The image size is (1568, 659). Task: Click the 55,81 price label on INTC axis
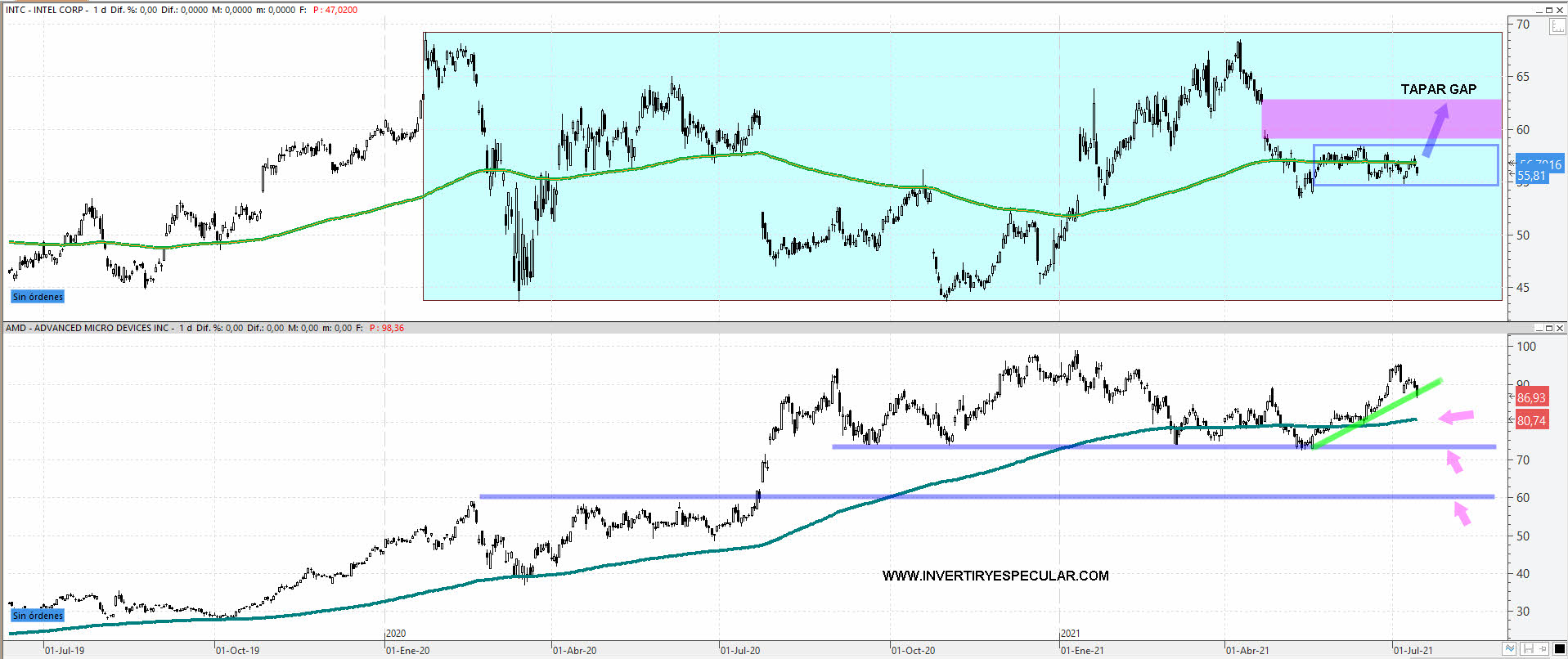click(1531, 176)
